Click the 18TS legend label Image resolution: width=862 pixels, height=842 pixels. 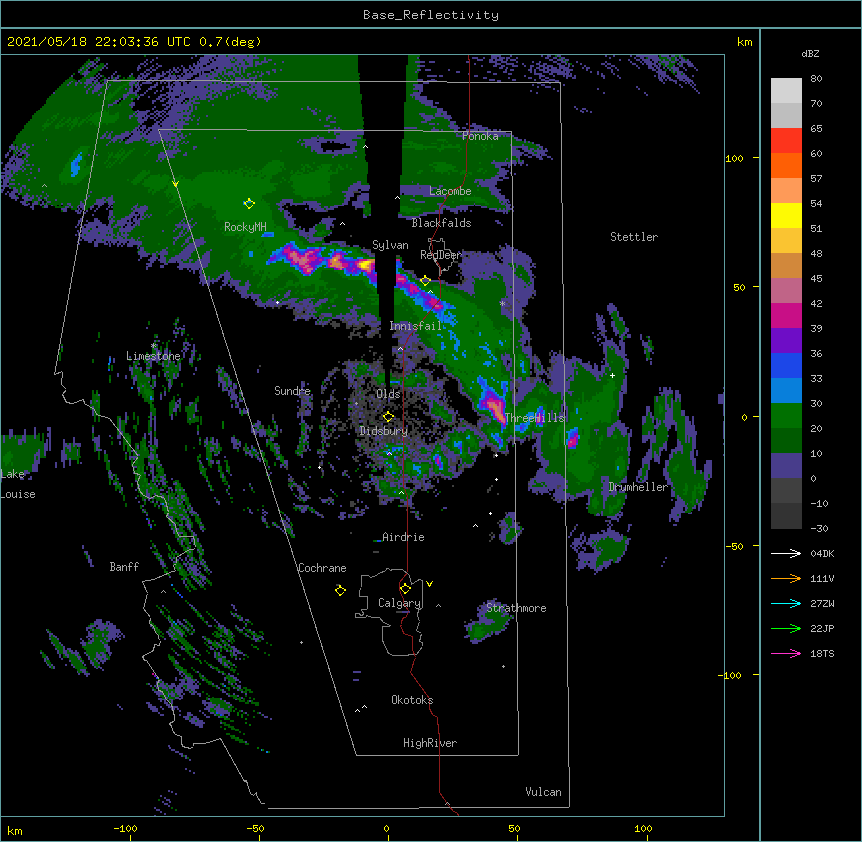point(822,653)
